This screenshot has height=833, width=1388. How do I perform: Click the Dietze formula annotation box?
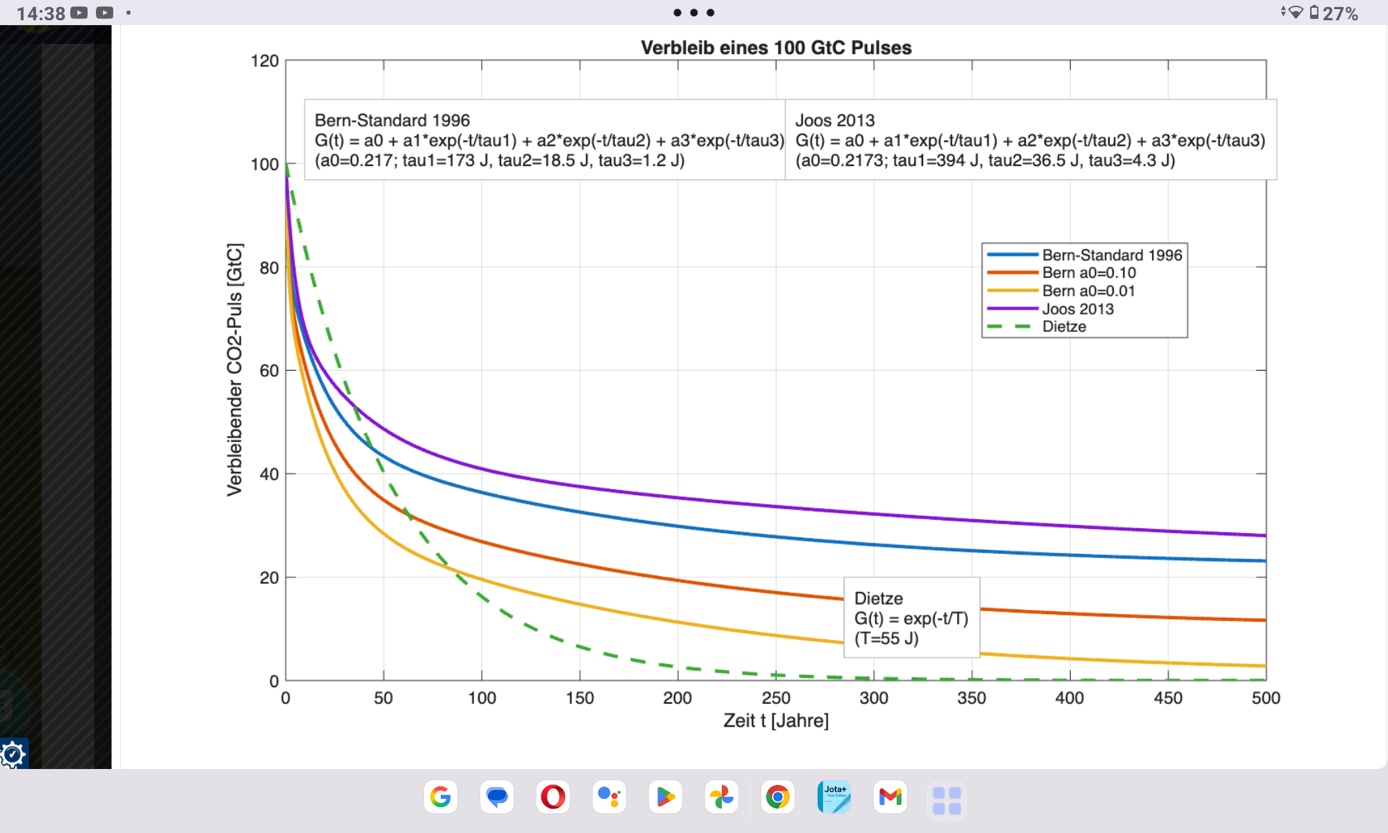click(x=911, y=618)
